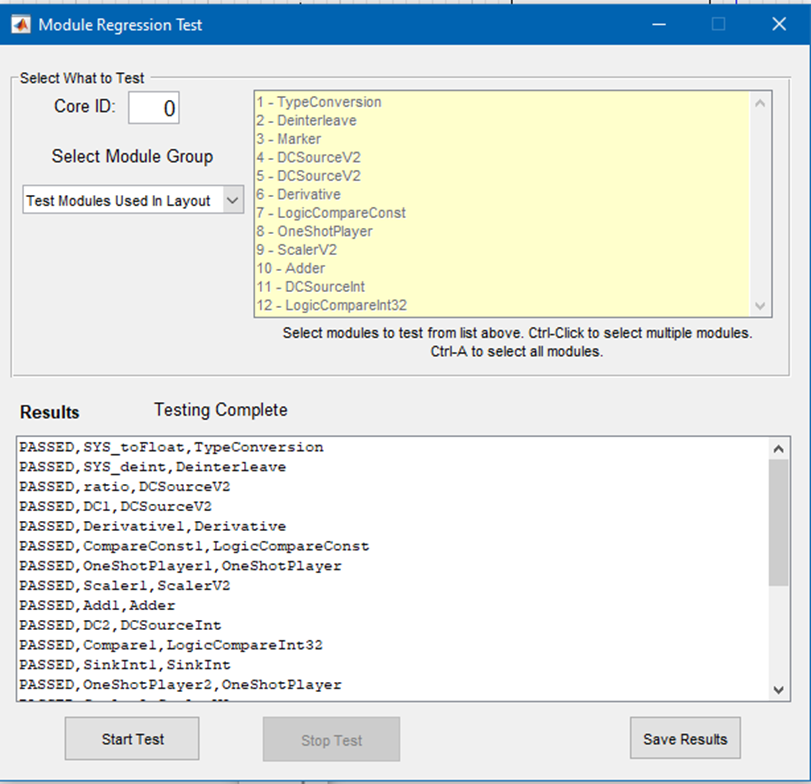
Task: Choose 9 - ScalerV2 from list
Action: (x=298, y=250)
